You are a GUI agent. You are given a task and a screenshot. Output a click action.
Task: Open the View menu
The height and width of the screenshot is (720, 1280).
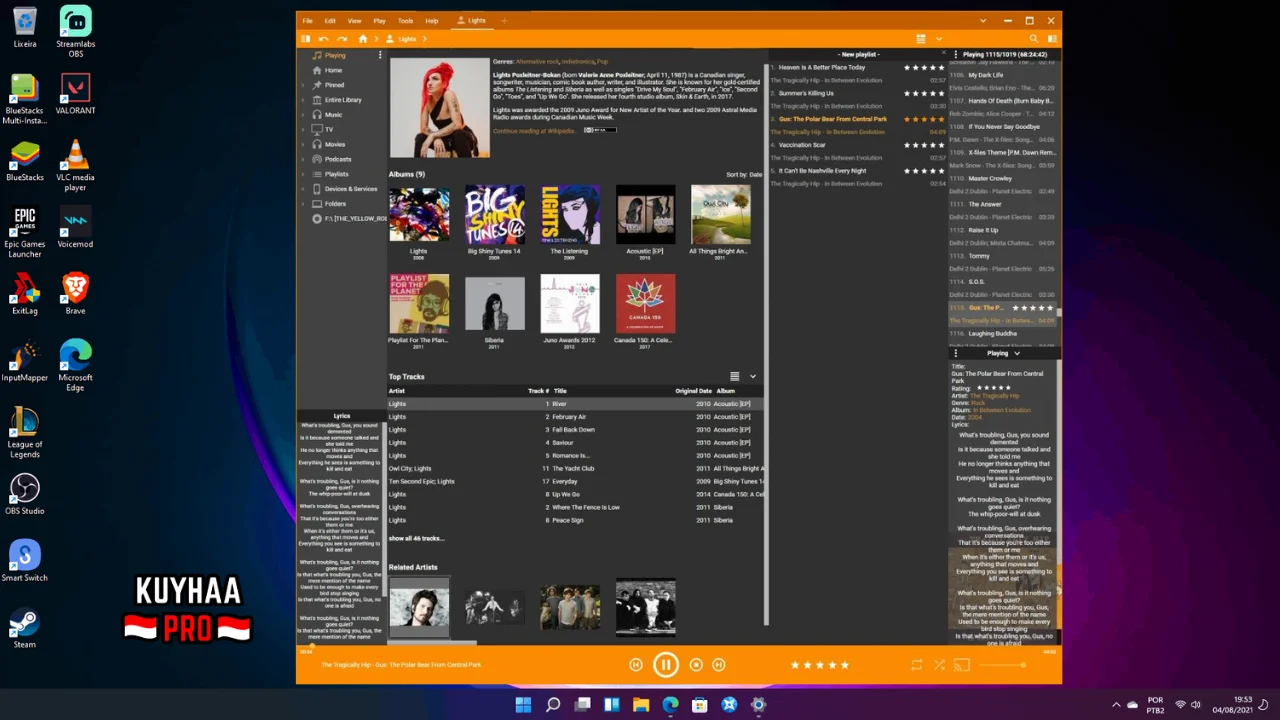pos(354,20)
